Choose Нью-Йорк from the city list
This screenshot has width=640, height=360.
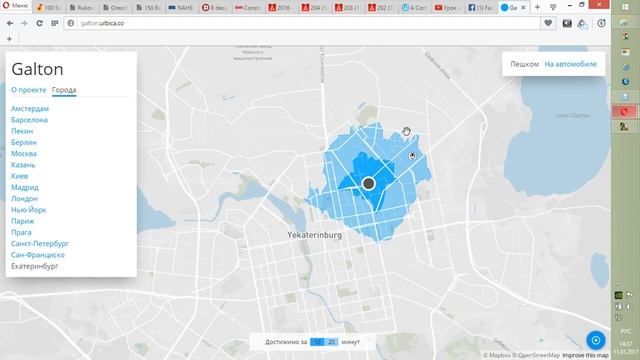[x=29, y=210]
